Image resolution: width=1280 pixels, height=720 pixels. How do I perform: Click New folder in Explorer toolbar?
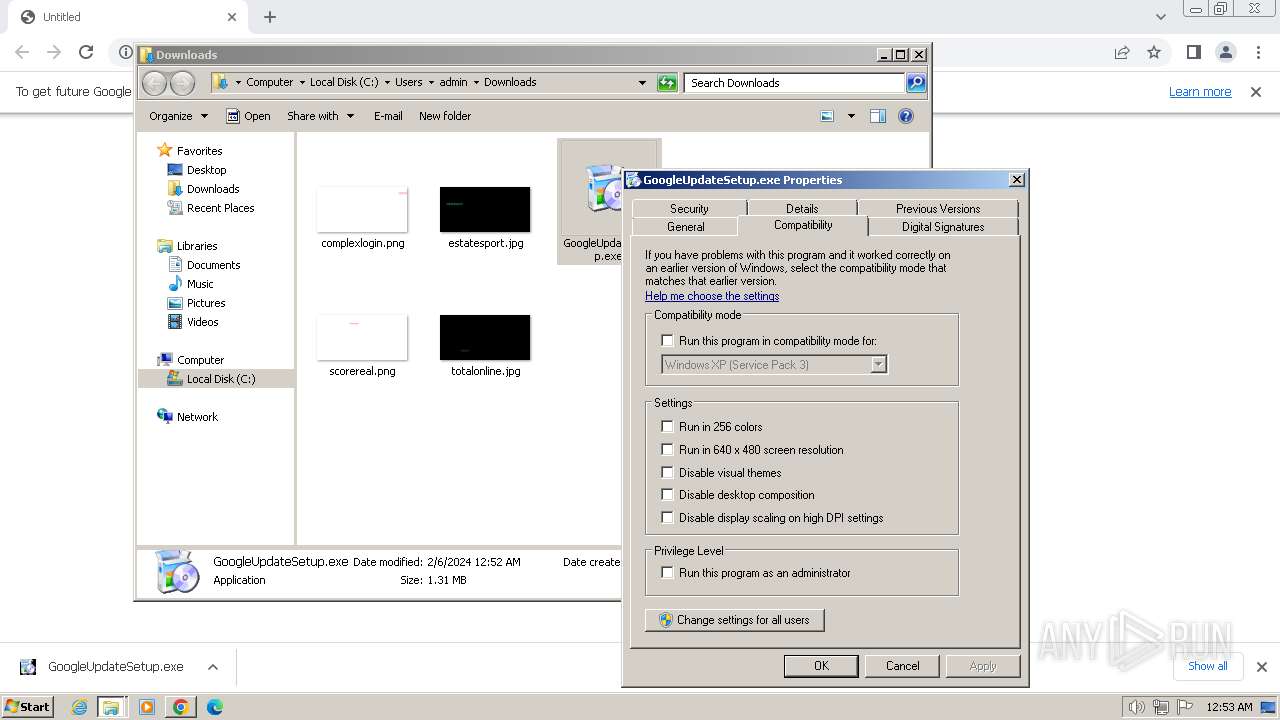point(445,116)
